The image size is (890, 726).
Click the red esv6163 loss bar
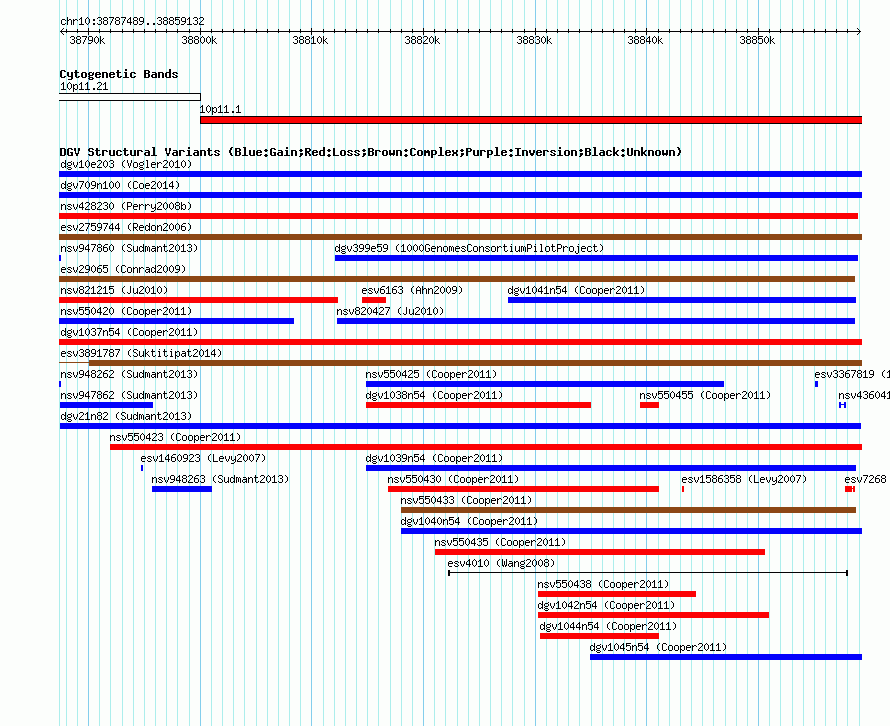[x=374, y=300]
